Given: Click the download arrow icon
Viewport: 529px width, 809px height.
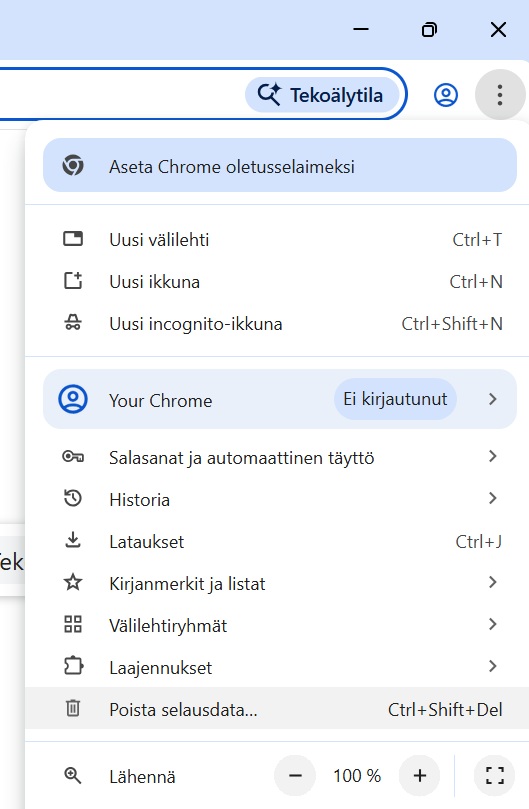Looking at the screenshot, I should click(x=73, y=540).
